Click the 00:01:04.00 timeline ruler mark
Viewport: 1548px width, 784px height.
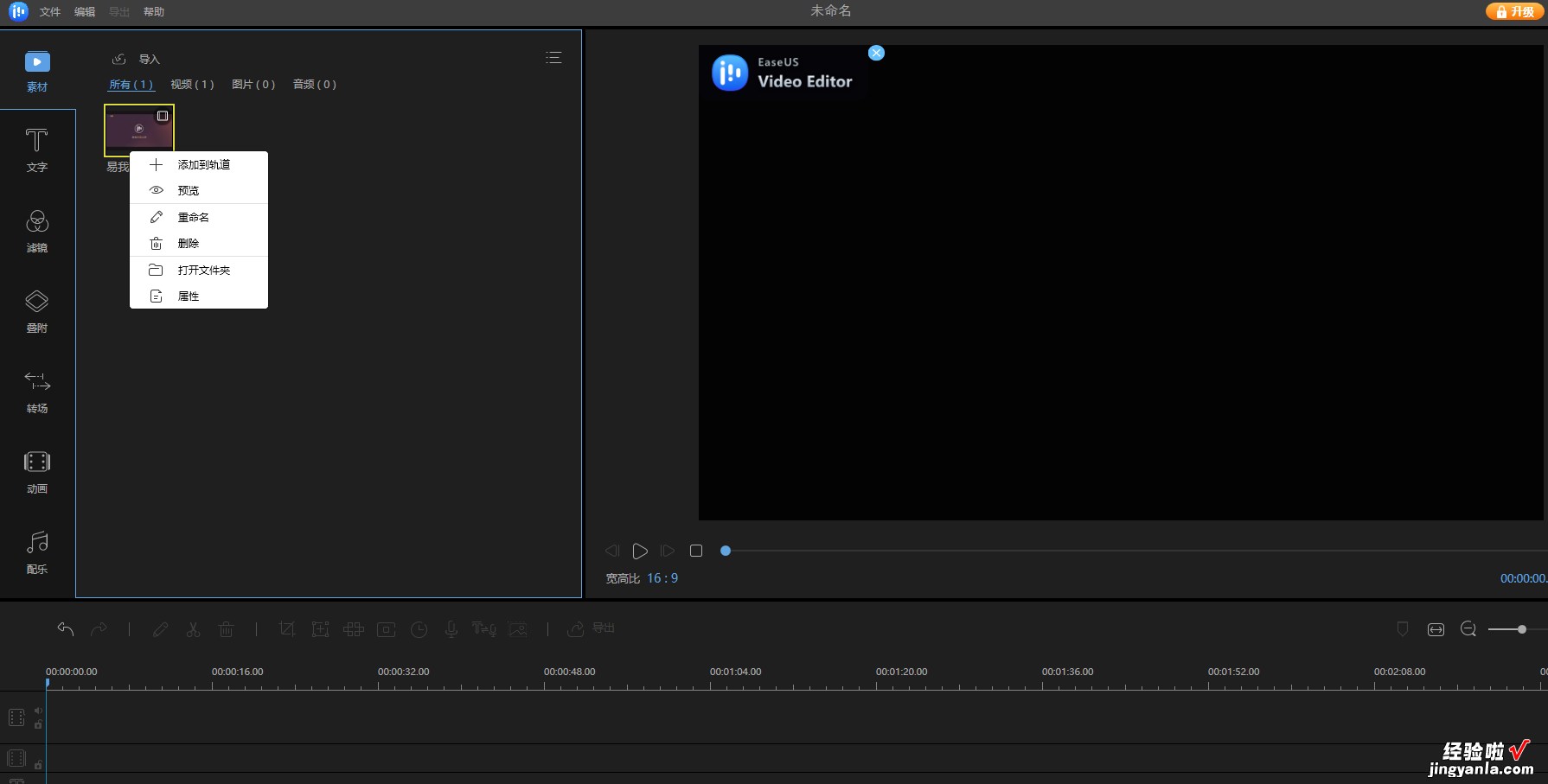pos(735,672)
